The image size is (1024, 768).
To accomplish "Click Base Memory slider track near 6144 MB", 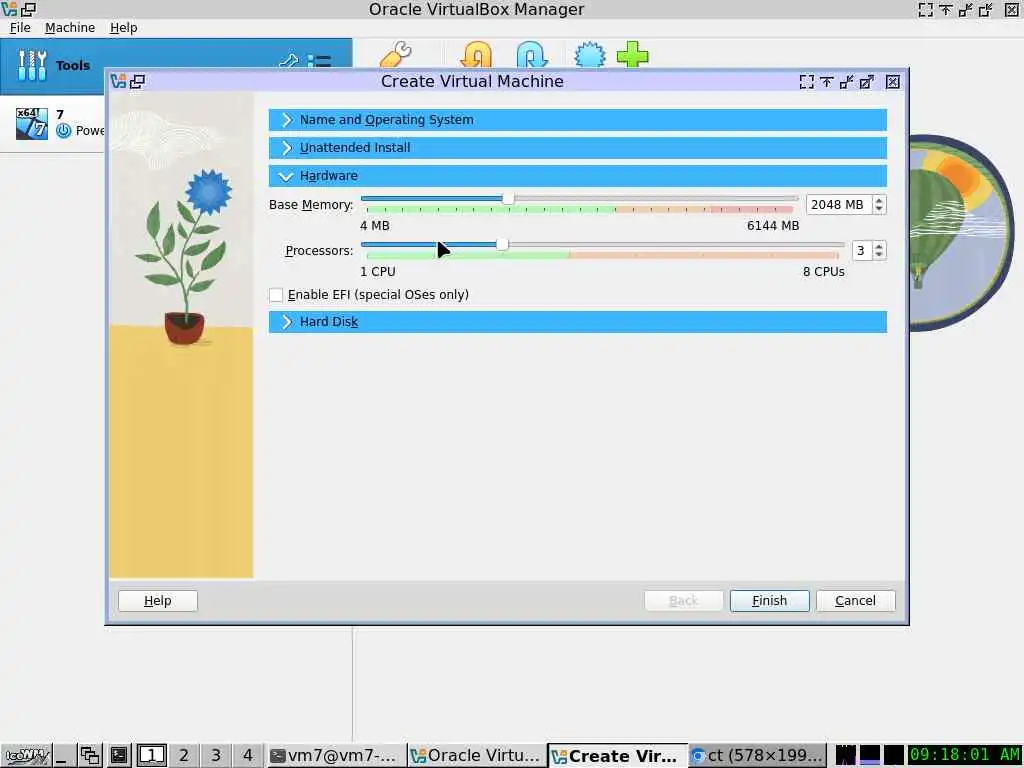I will 792,199.
